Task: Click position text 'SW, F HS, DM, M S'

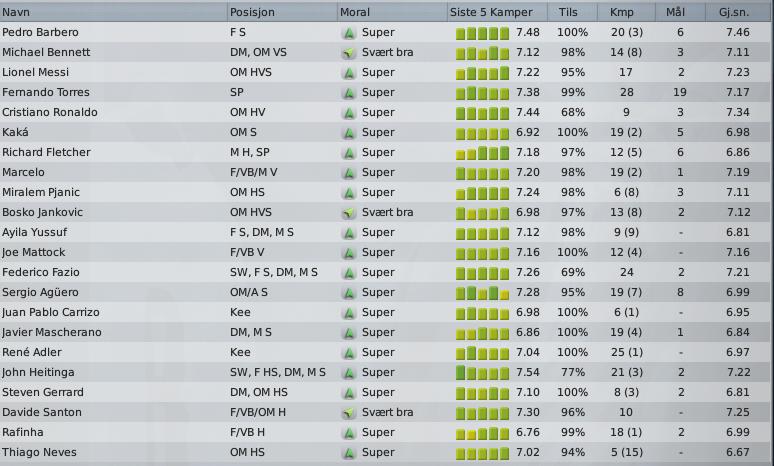Action: (x=278, y=372)
